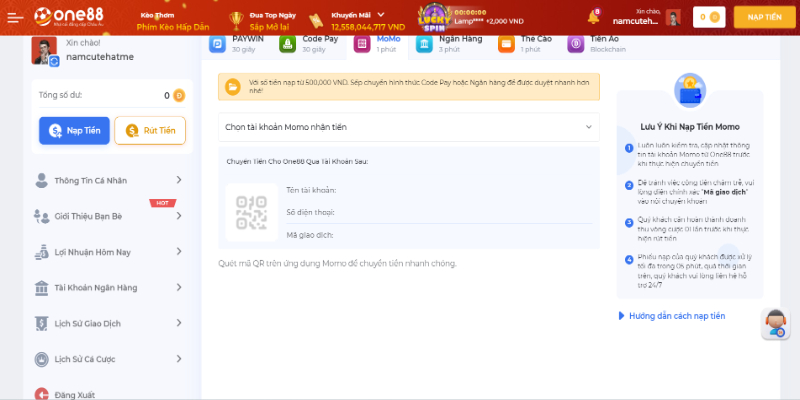The image size is (800, 400).
Task: Open the Lucky Spin wheel icon
Action: pyautogui.click(x=434, y=18)
